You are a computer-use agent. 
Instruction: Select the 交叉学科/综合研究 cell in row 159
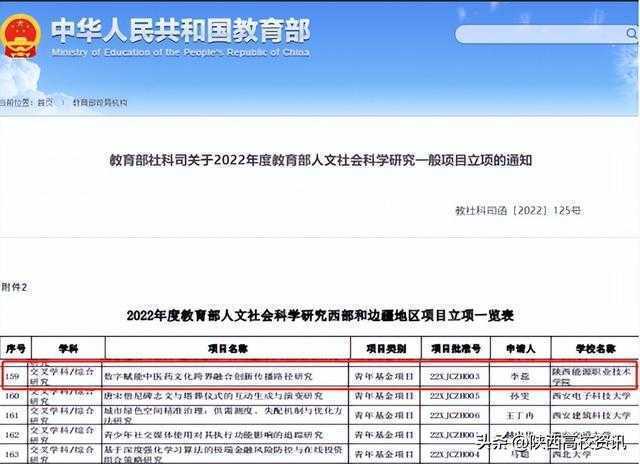pyautogui.click(x=62, y=376)
